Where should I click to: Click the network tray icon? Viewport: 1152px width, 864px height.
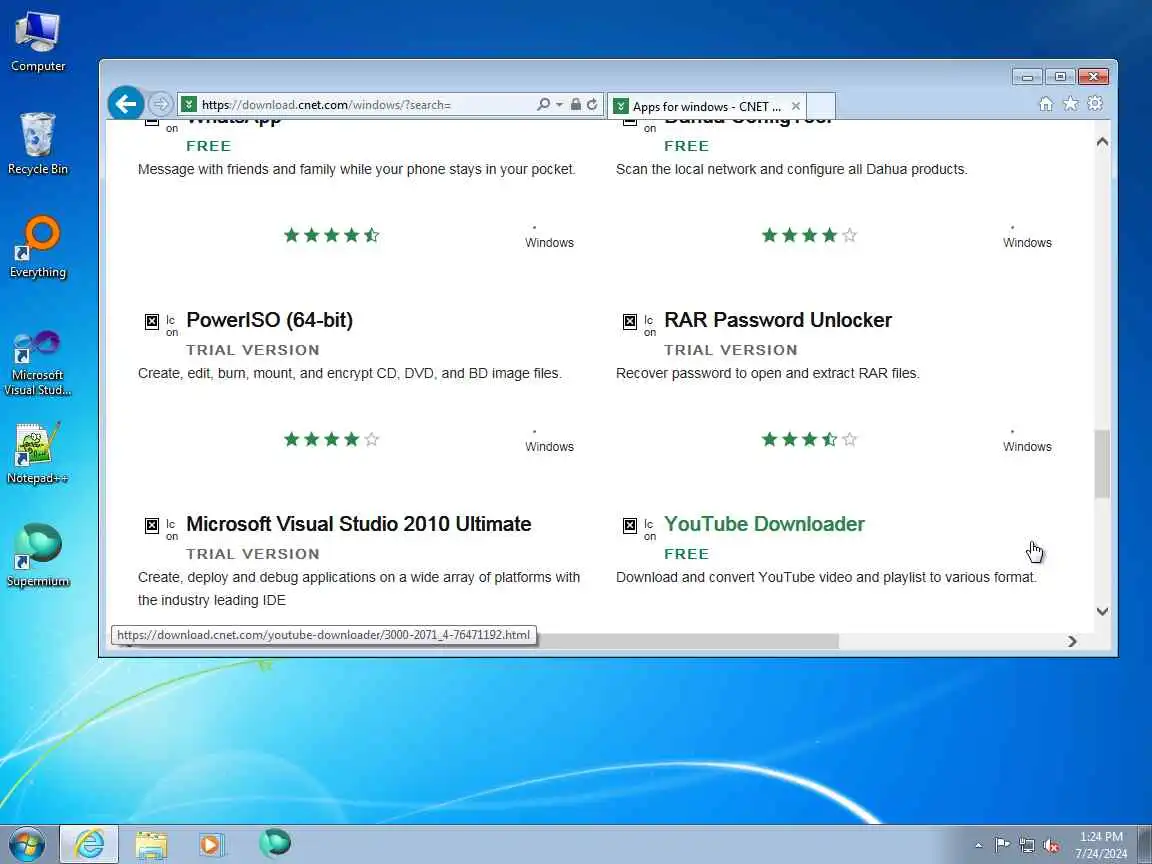click(x=1026, y=846)
